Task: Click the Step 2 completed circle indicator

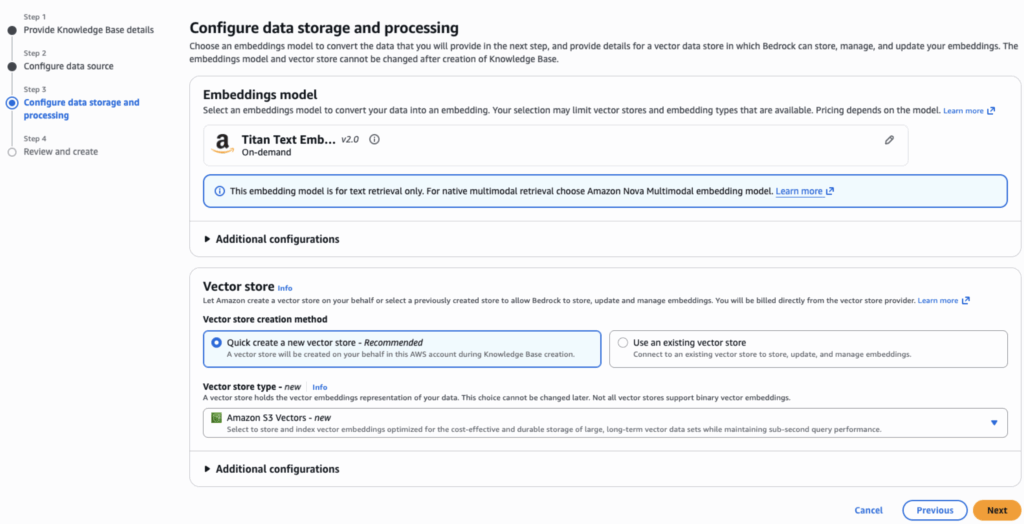Action: click(12, 66)
